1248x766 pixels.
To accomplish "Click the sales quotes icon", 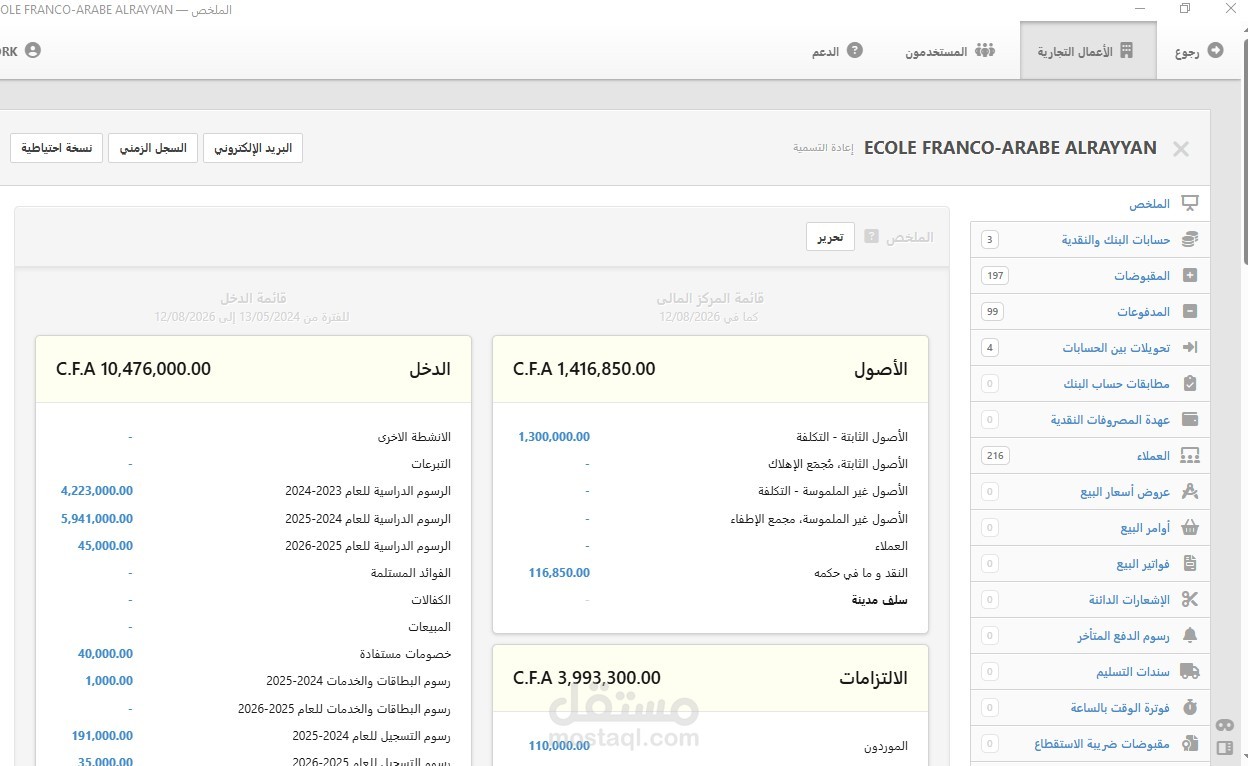I will [x=1189, y=492].
